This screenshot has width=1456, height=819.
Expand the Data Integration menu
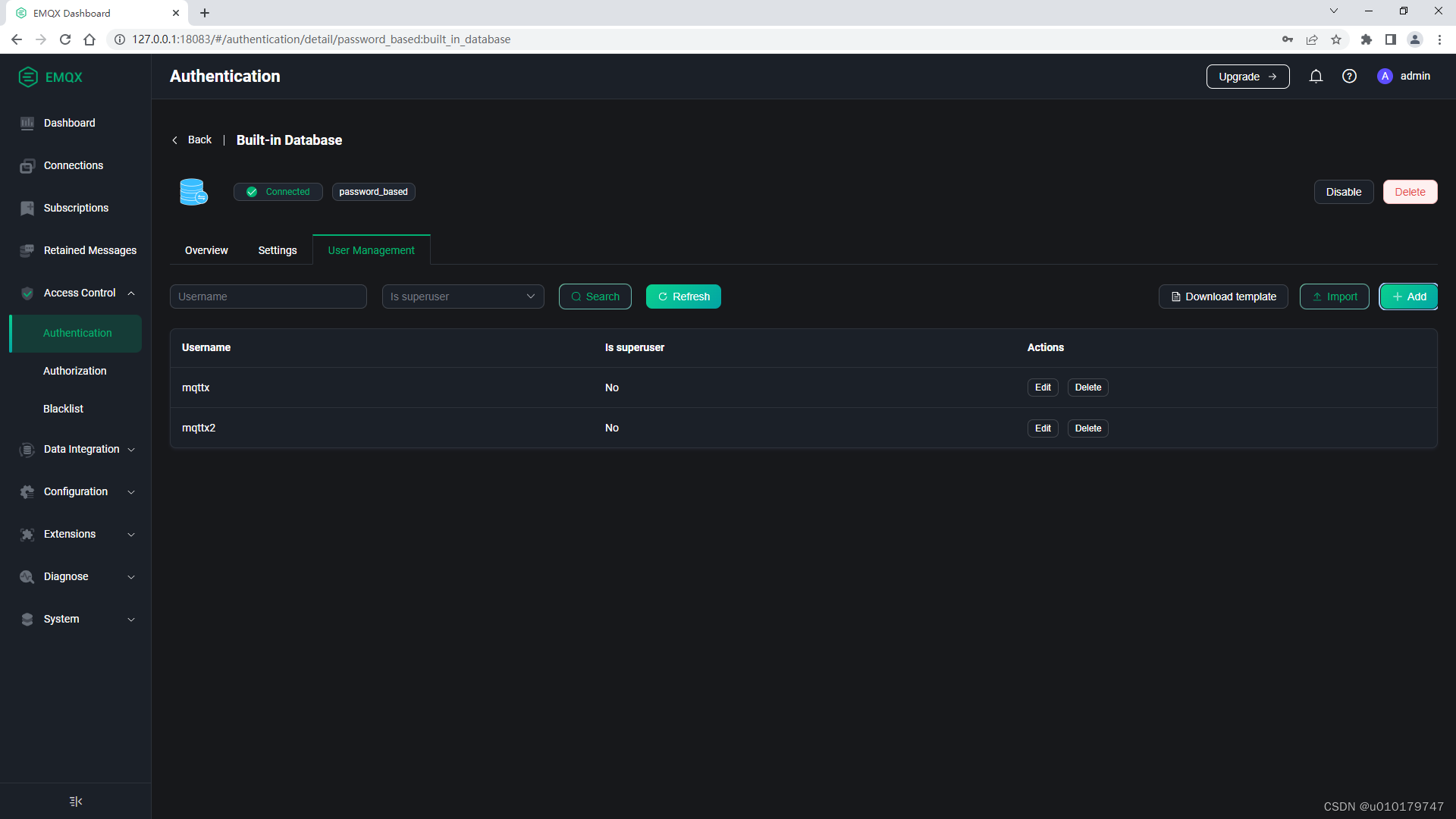pos(81,449)
